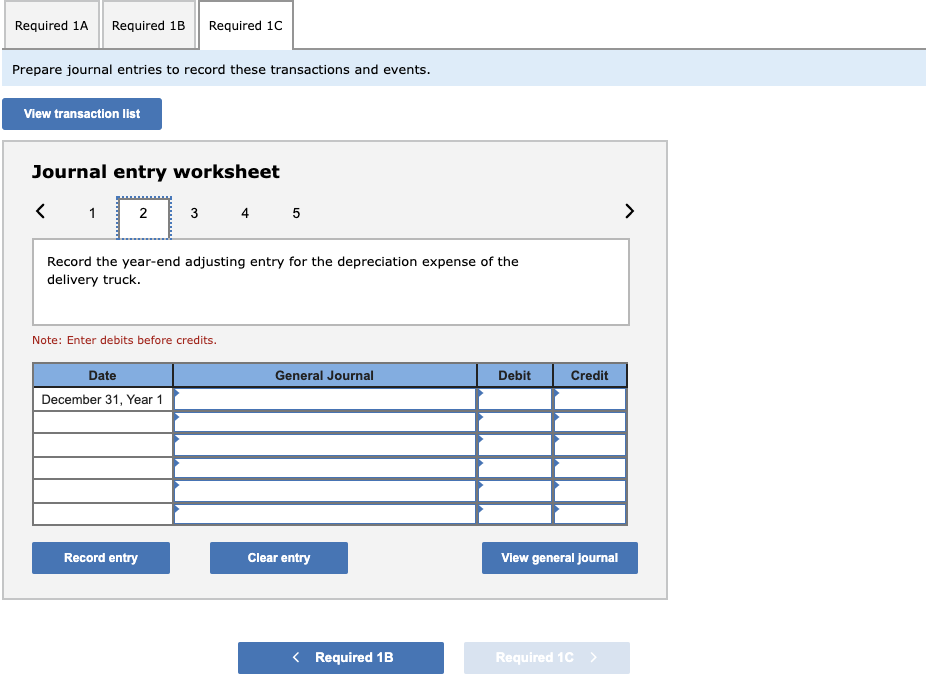The image size is (936, 682).
Task: Open journal entry worksheet 3
Action: point(194,213)
